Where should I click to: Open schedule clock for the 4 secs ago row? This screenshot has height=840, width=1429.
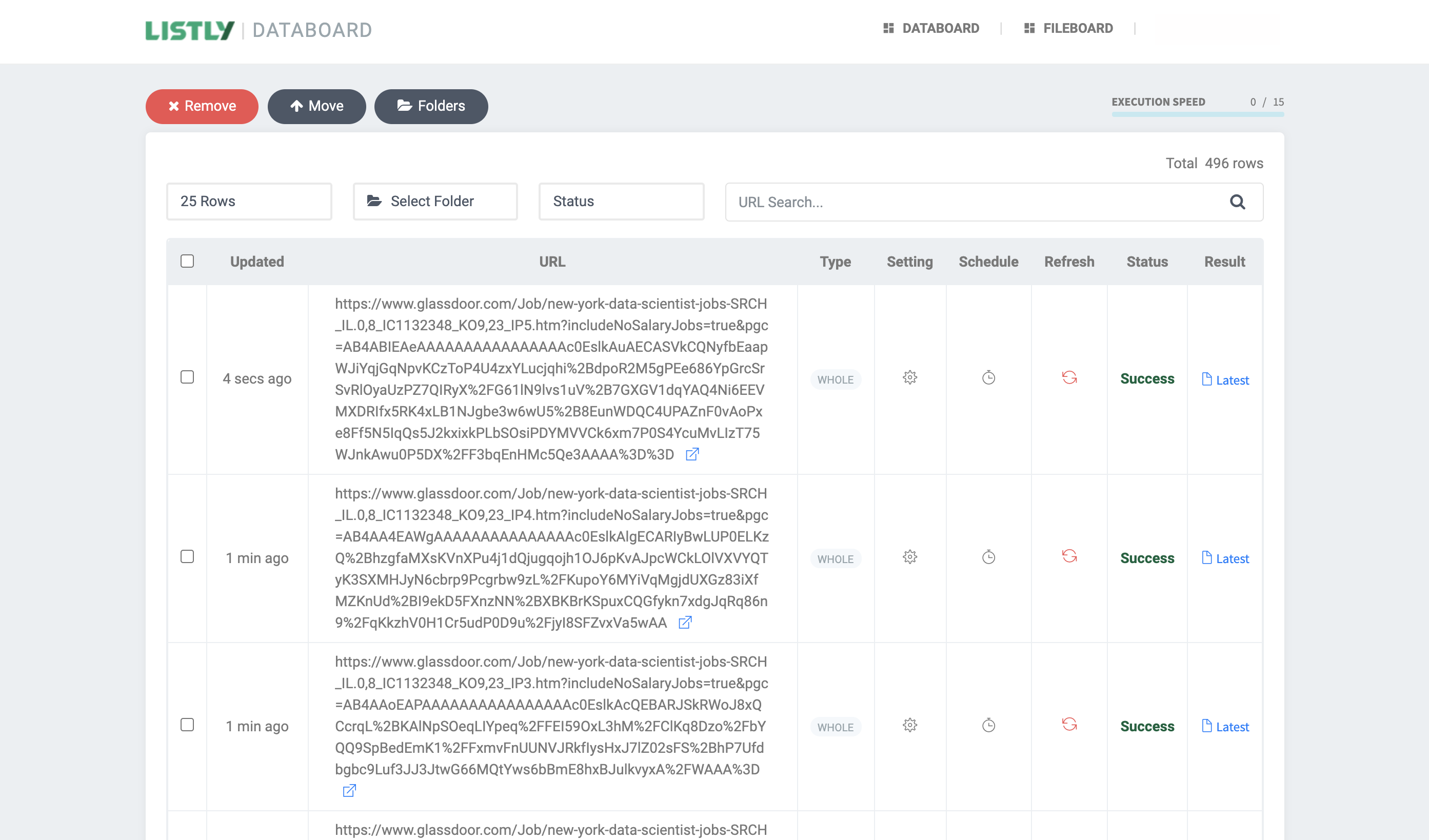click(x=988, y=377)
